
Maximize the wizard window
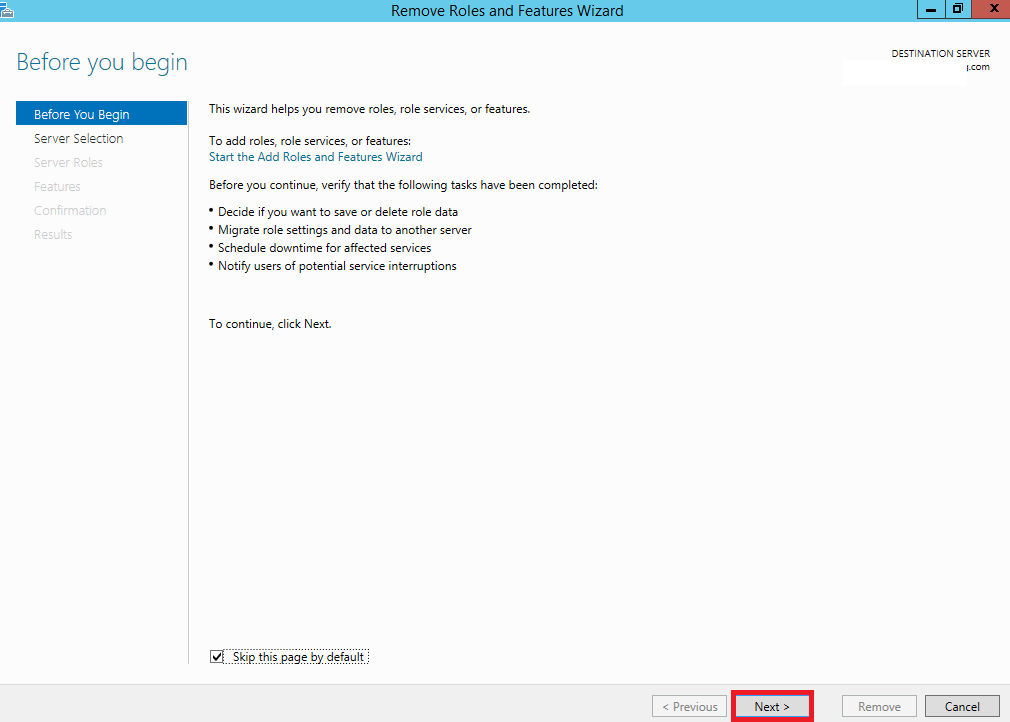coord(958,9)
